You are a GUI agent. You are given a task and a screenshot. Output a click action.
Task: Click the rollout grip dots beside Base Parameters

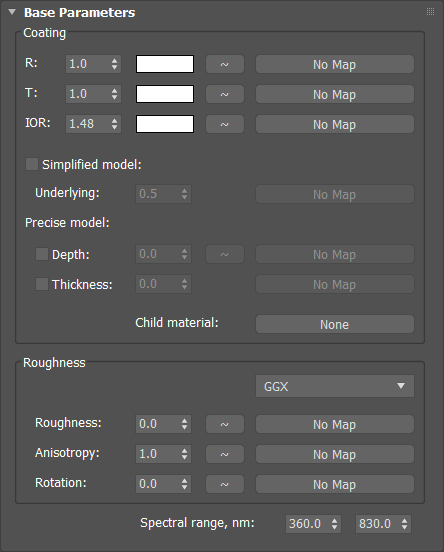click(430, 12)
